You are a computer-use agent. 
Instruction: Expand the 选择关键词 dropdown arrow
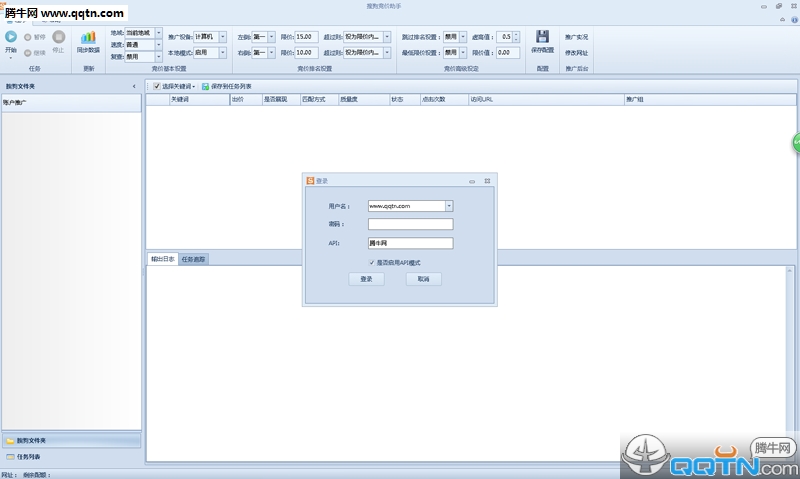click(x=194, y=87)
